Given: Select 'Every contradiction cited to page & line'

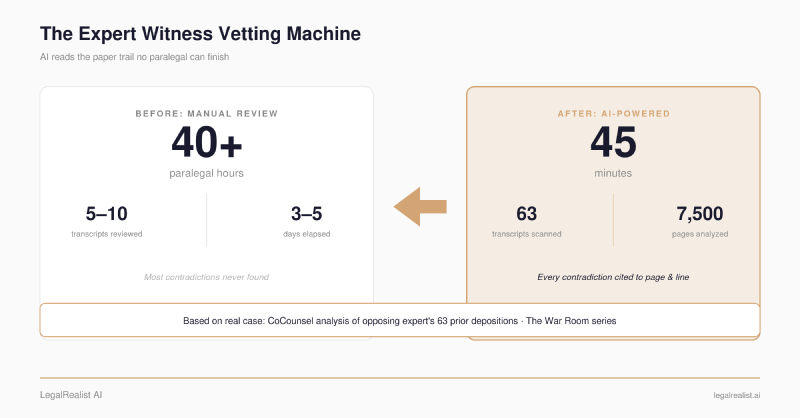Looking at the screenshot, I should click(613, 277).
